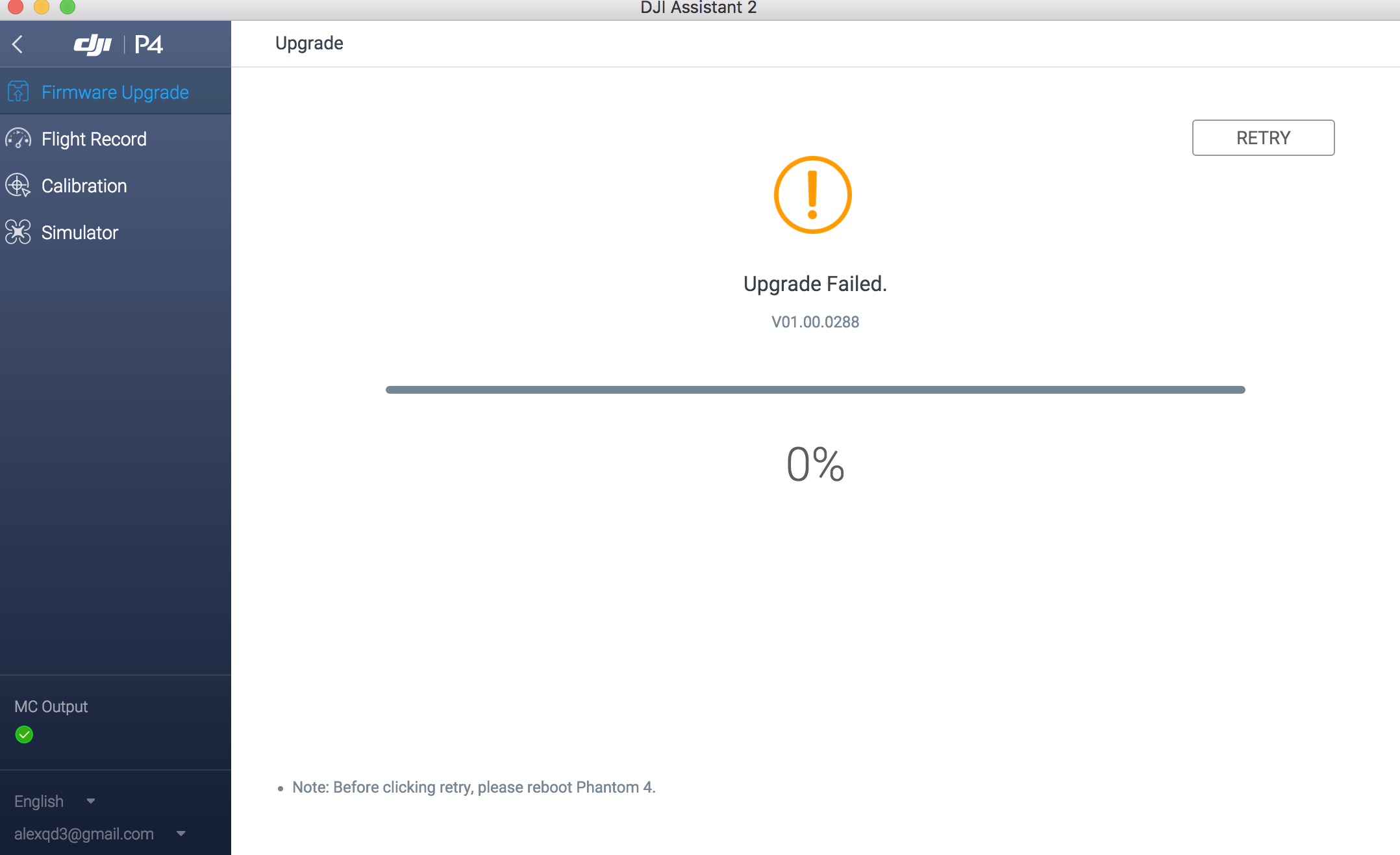Toggle MC Output connection status indicator
The width and height of the screenshot is (1400, 855).
point(23,735)
